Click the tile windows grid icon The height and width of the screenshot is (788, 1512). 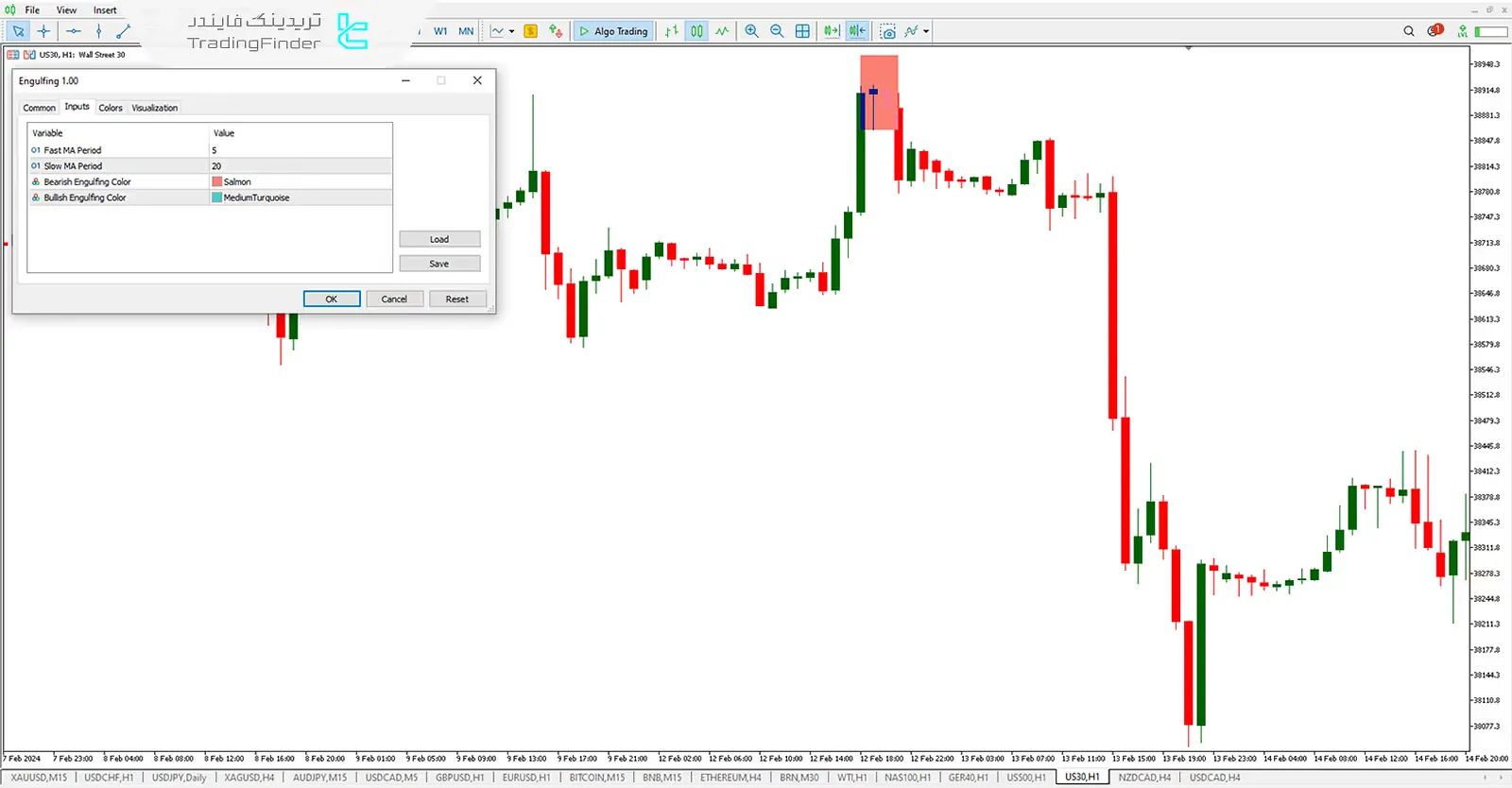[x=802, y=31]
